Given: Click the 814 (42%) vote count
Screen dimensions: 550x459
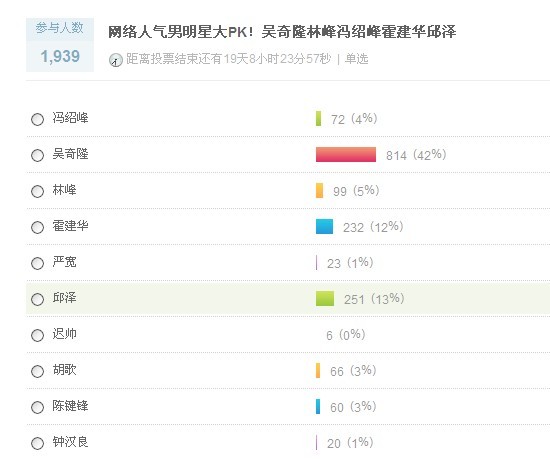Looking at the screenshot, I should coord(416,155).
